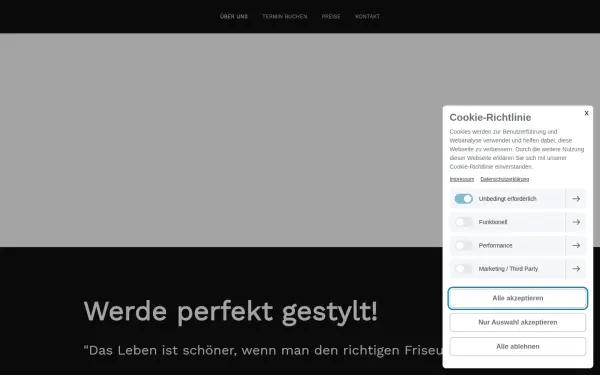
Task: Expand Unbedingt erforderlich details arrow
Action: [576, 199]
